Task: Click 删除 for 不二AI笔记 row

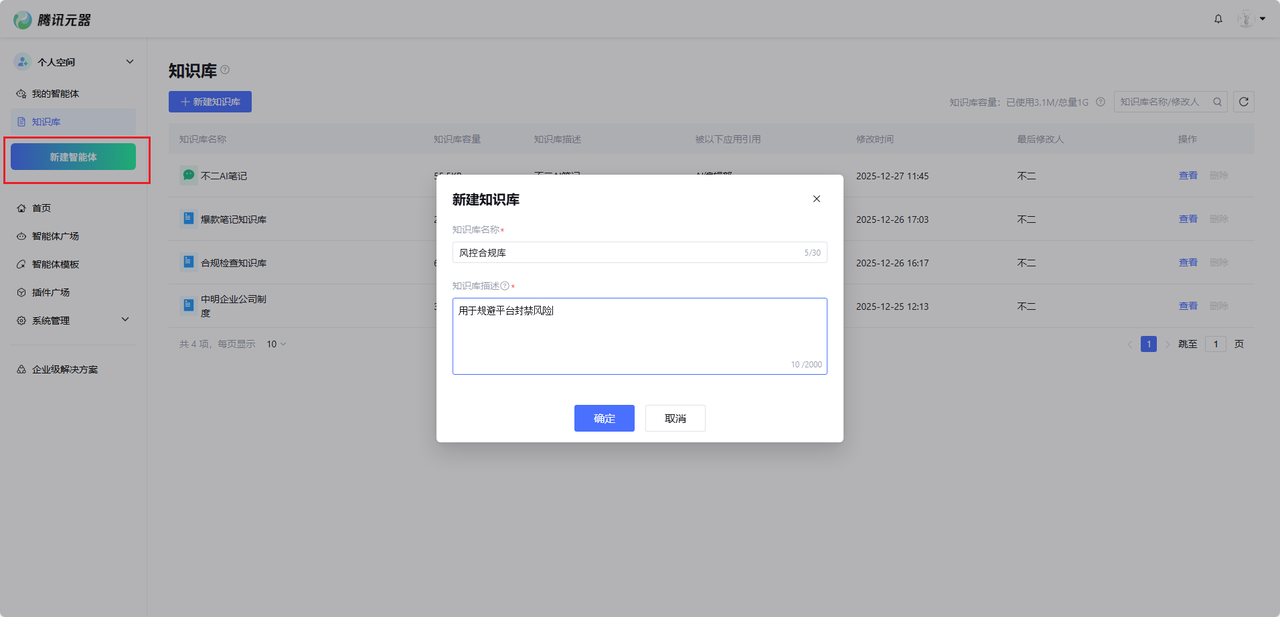Action: point(1218,176)
